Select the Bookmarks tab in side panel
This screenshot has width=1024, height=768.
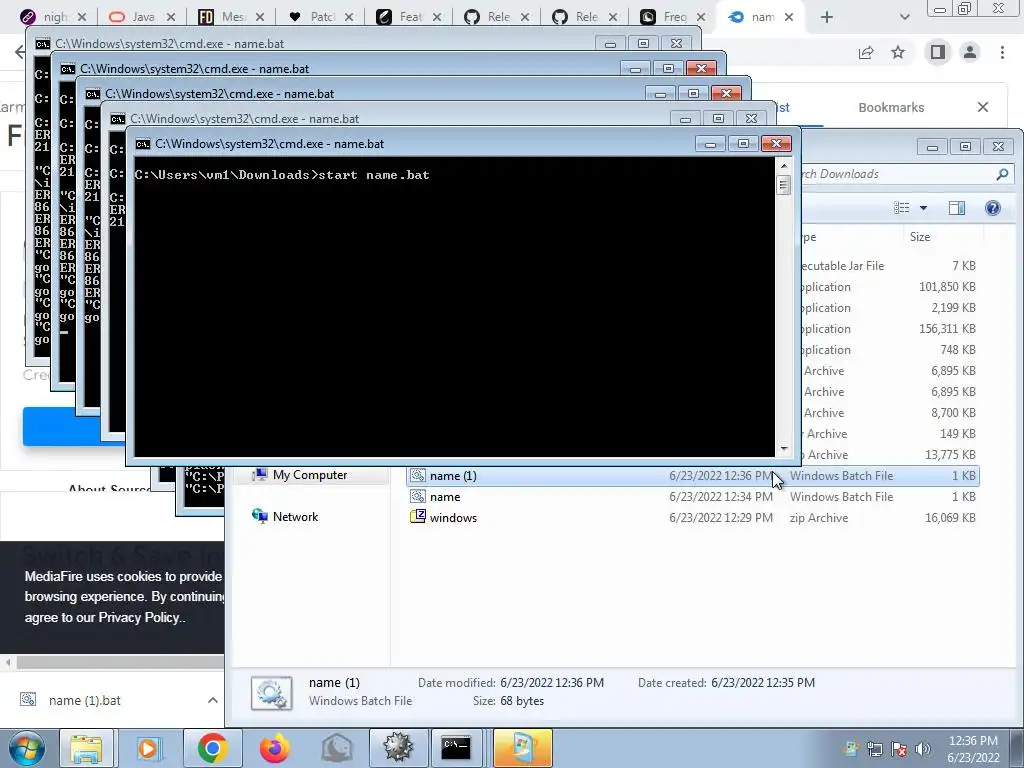(891, 107)
